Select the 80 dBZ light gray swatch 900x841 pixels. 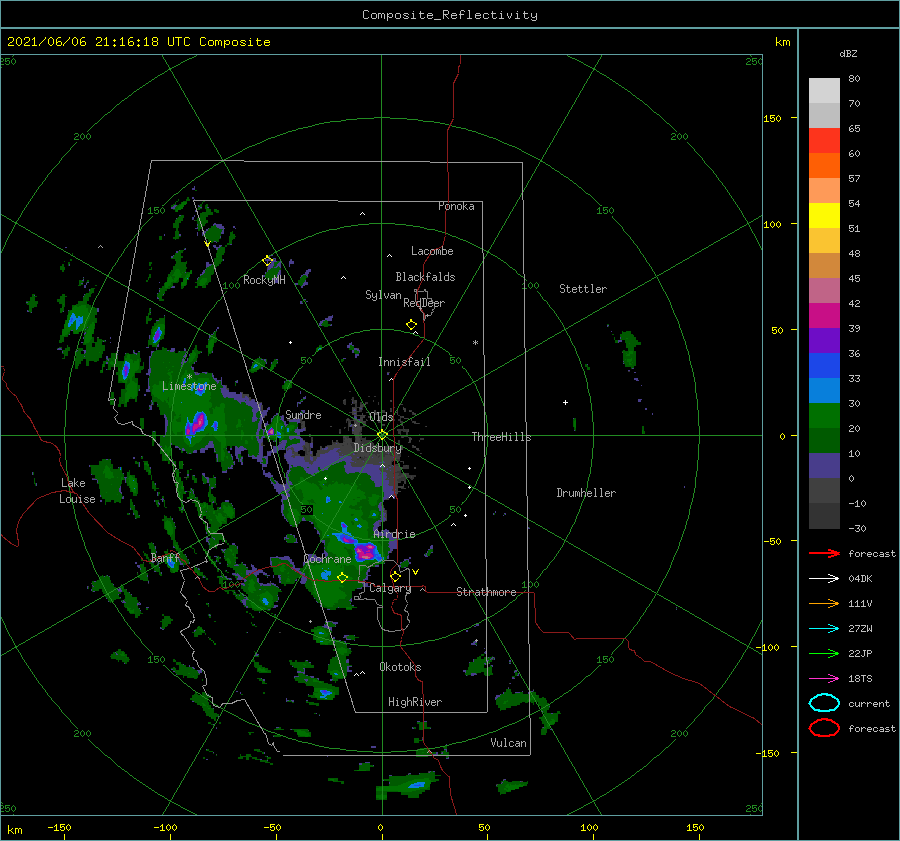(824, 91)
